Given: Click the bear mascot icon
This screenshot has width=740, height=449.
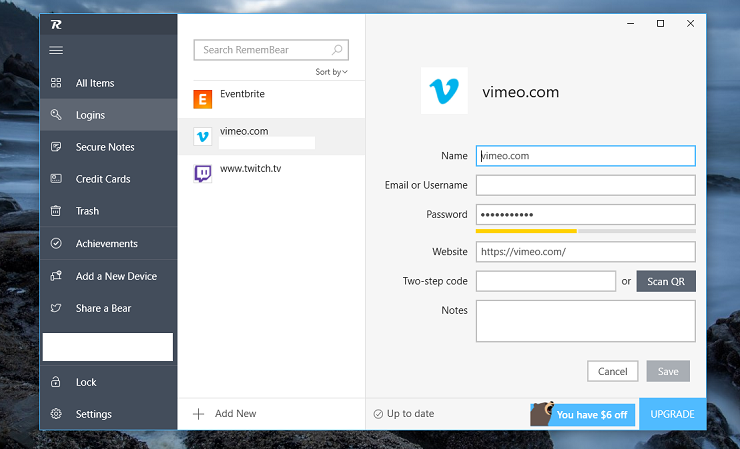Looking at the screenshot, I should 542,414.
